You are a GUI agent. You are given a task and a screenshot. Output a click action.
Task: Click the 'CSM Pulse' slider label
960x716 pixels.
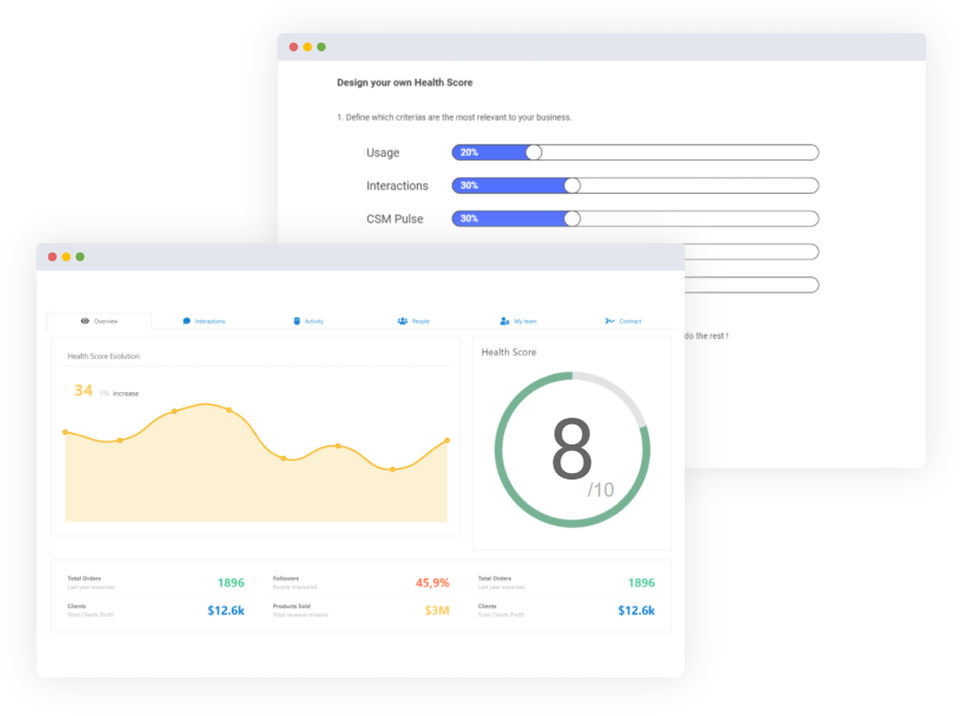[395, 219]
